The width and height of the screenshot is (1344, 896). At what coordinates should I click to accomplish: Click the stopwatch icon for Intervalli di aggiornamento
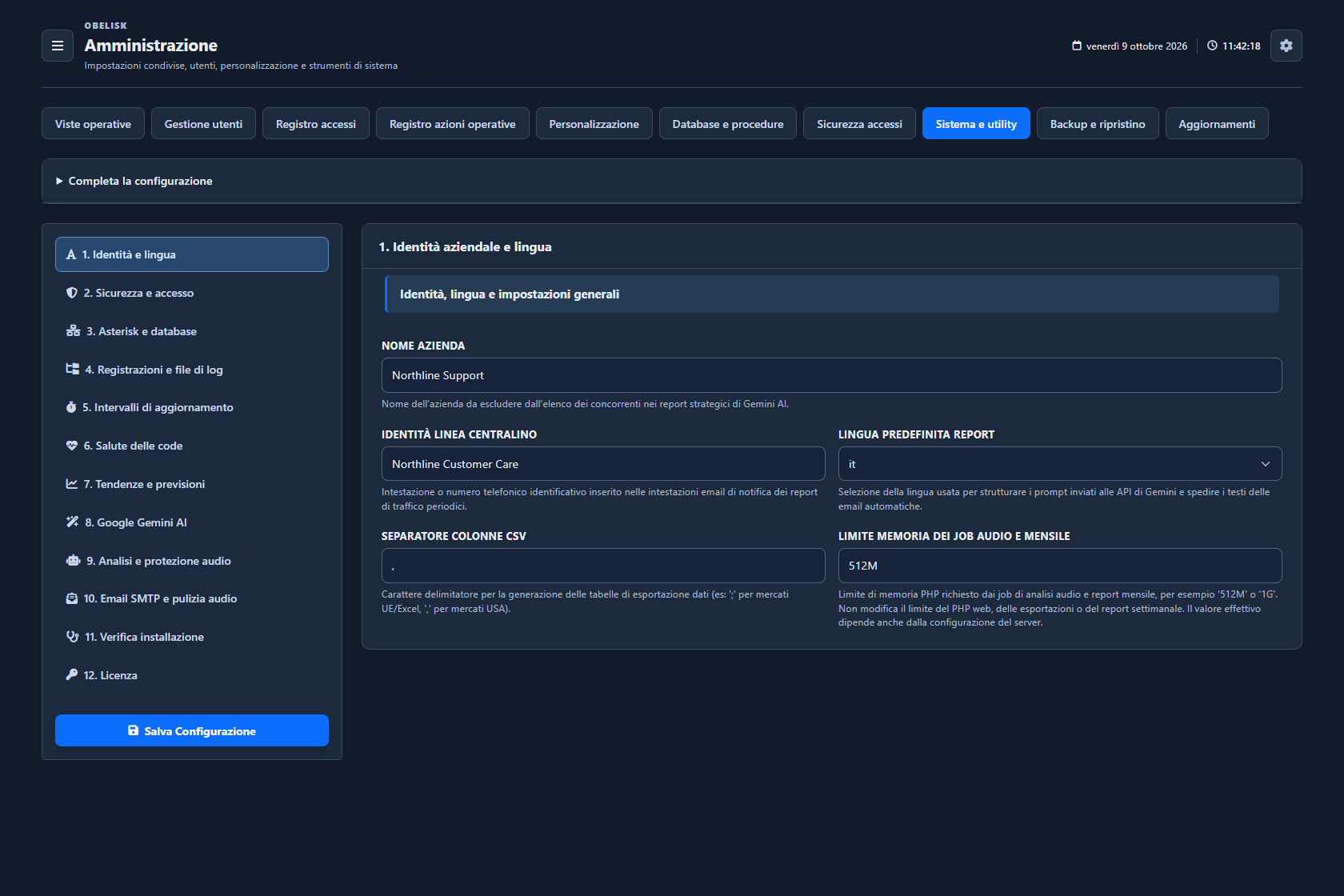71,407
